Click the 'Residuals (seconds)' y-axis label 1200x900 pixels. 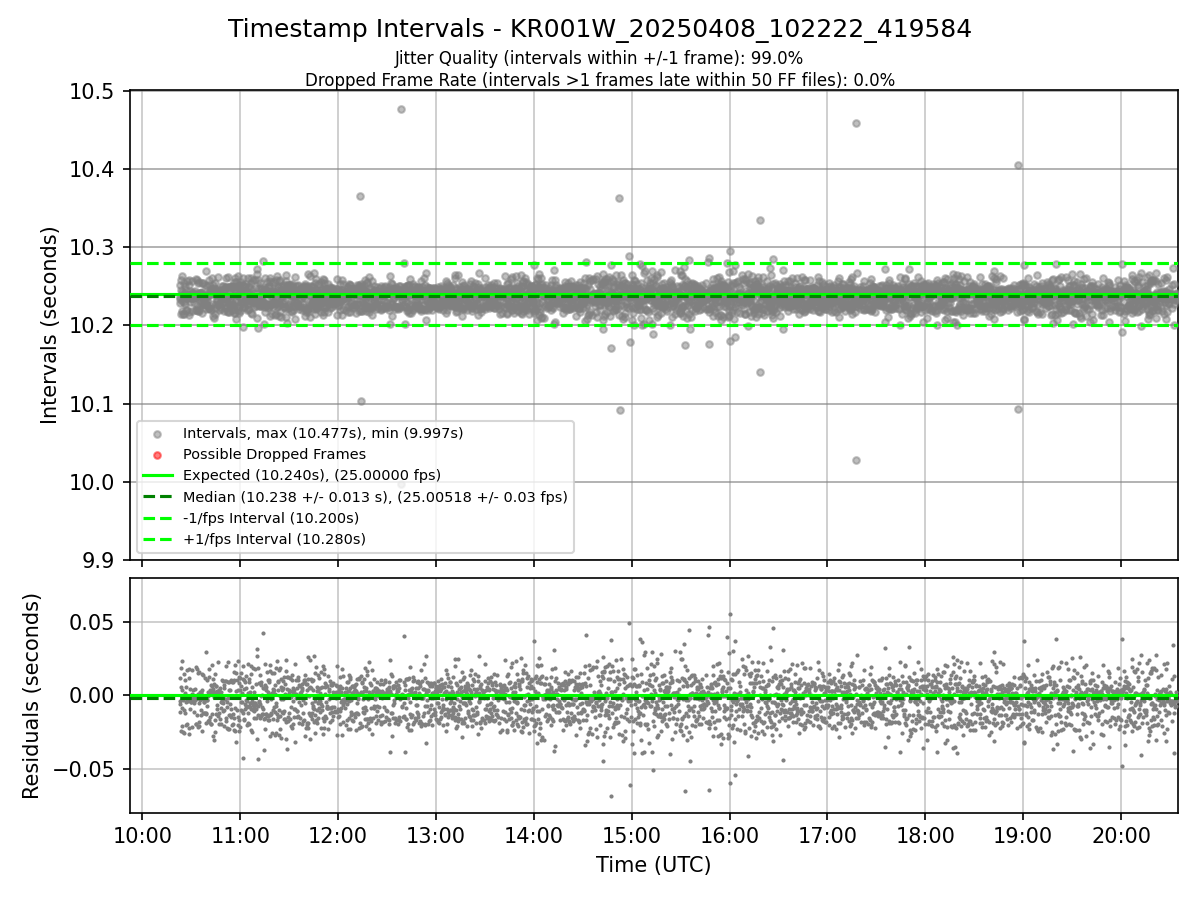coord(32,696)
